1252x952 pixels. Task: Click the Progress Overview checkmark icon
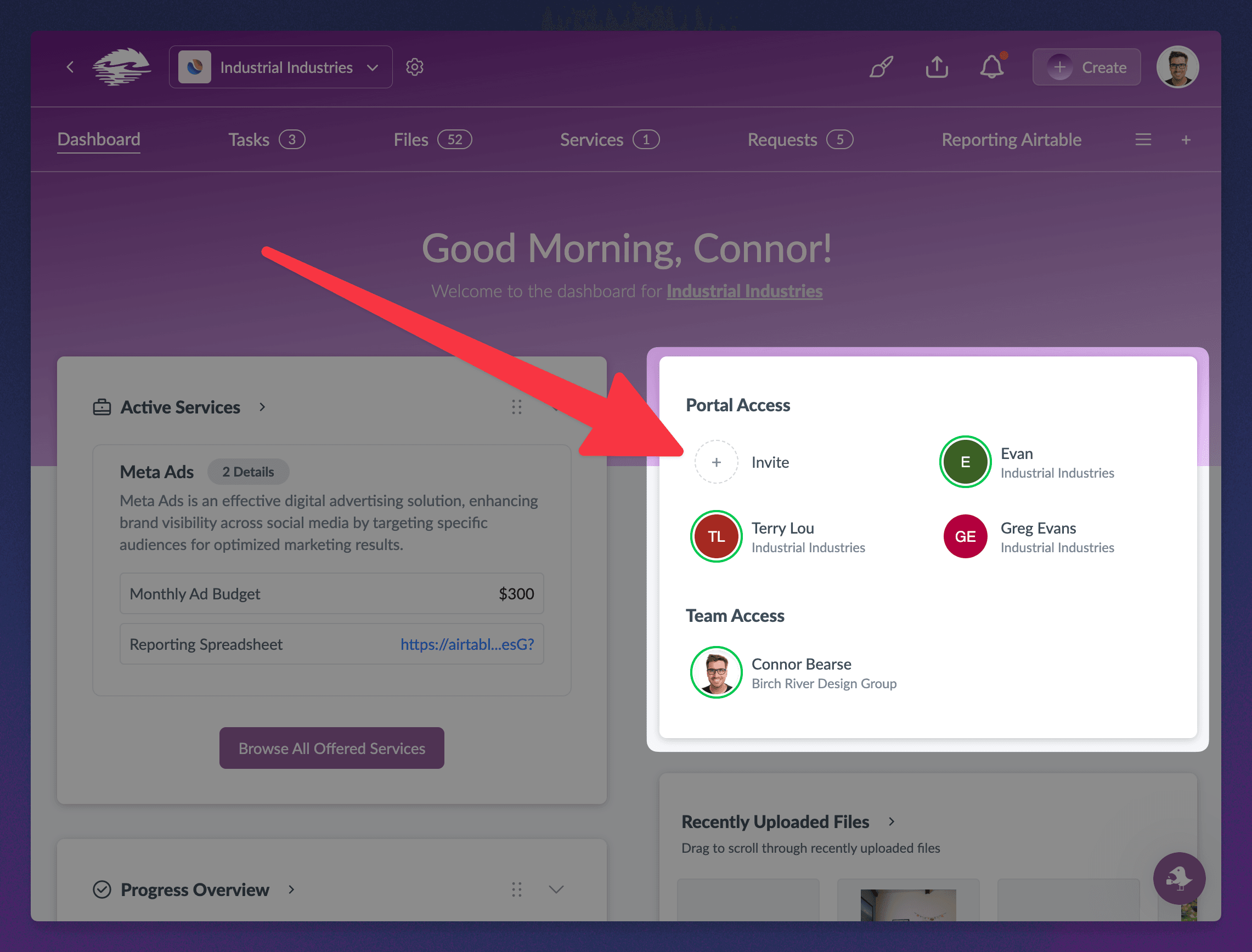[x=102, y=889]
